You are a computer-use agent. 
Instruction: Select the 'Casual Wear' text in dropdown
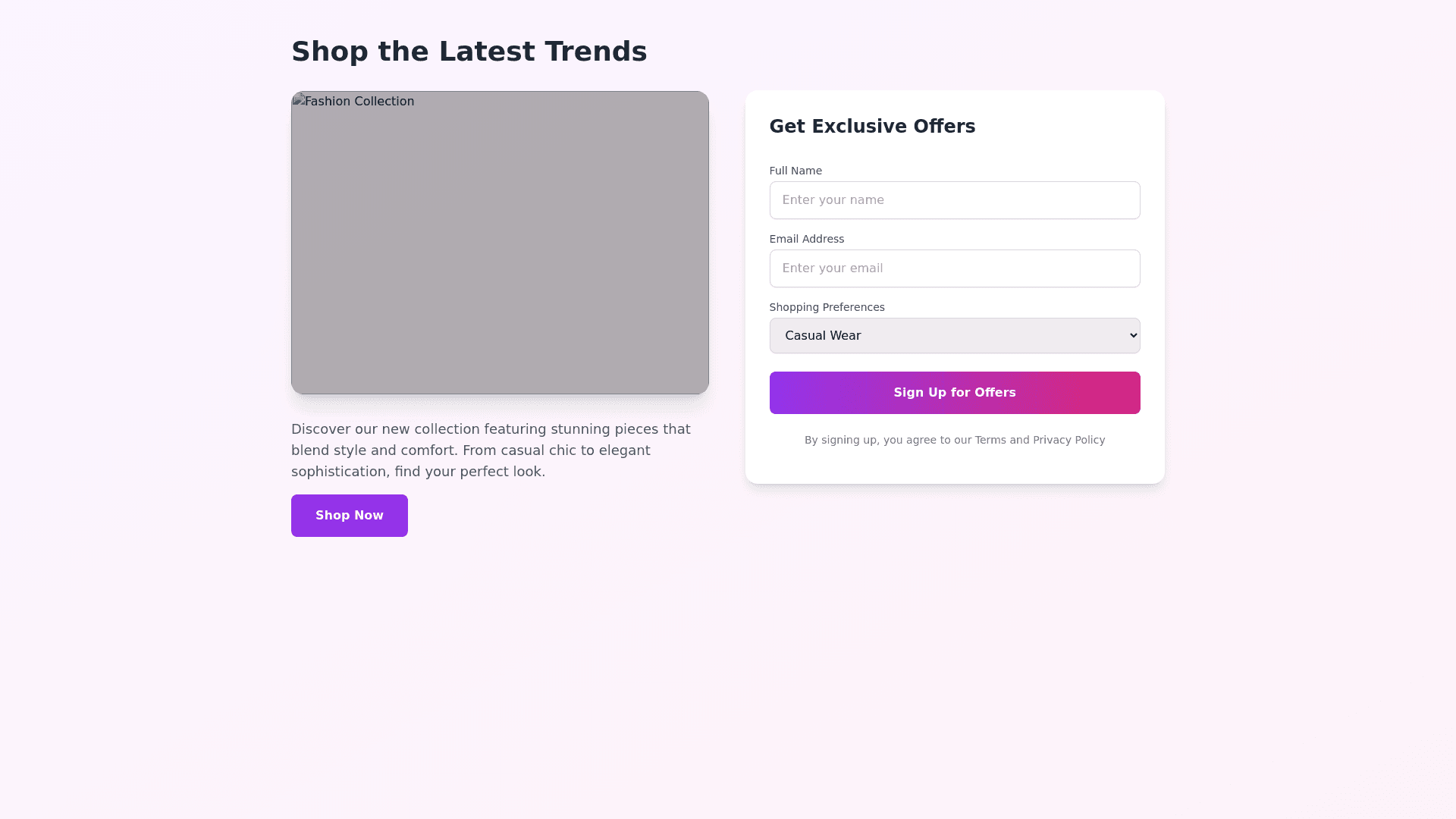tap(823, 336)
